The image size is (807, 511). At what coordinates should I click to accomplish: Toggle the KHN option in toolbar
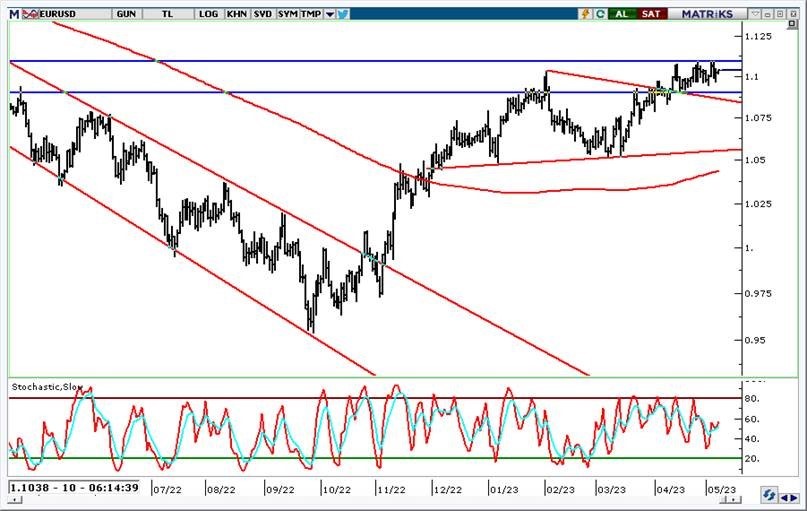coord(236,14)
